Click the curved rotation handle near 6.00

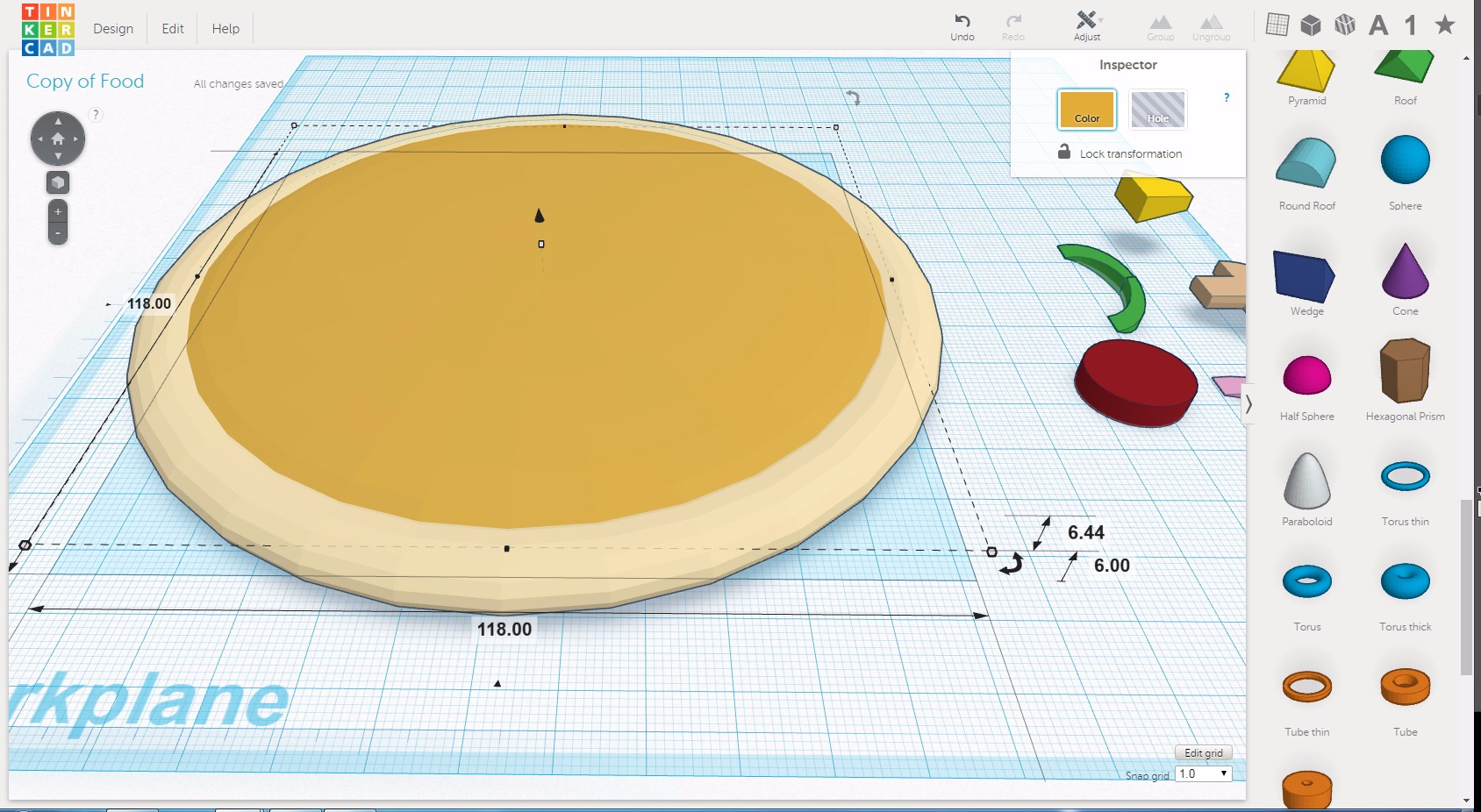[x=1012, y=564]
